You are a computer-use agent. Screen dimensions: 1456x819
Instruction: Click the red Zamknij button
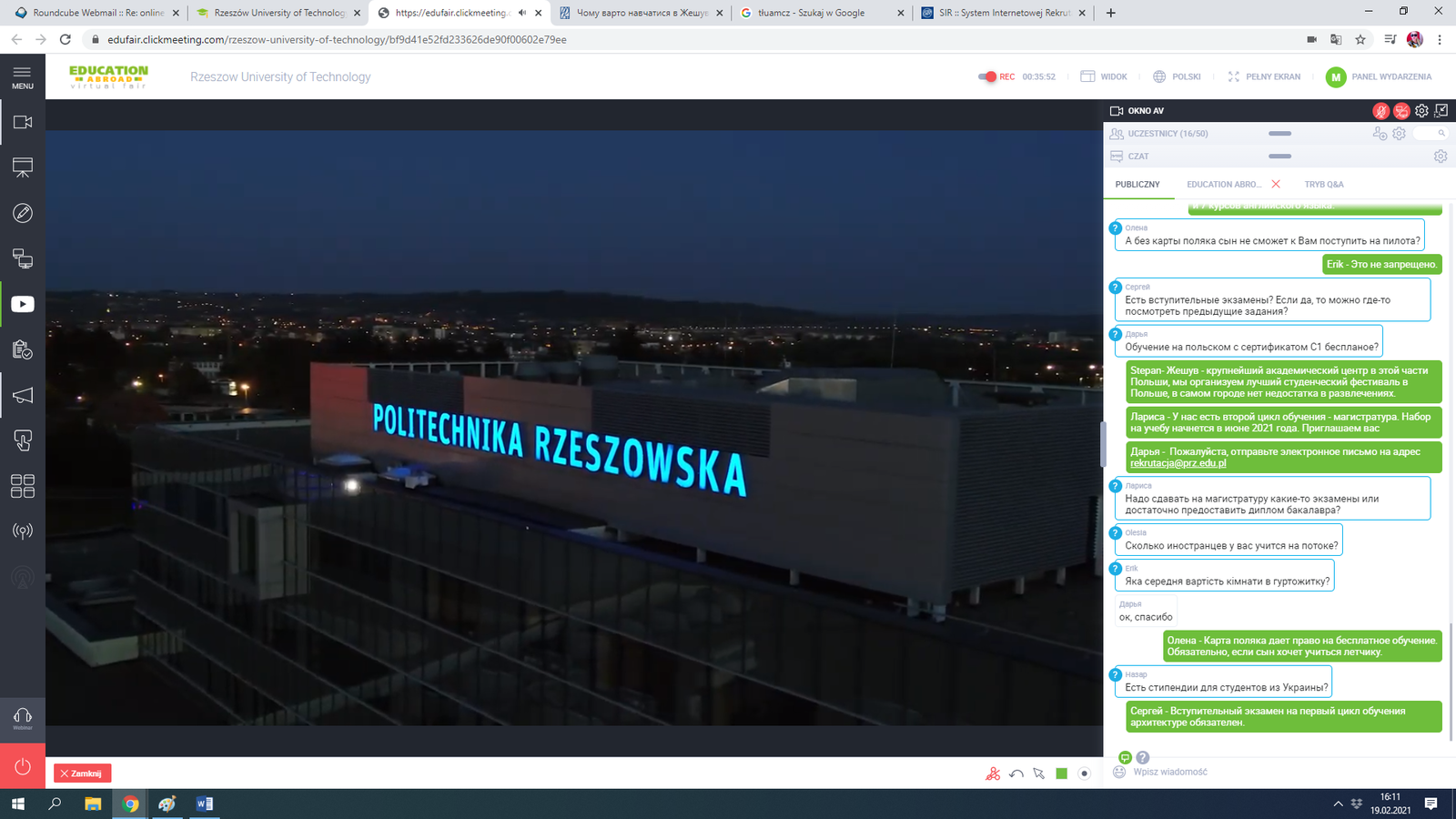[x=83, y=773]
